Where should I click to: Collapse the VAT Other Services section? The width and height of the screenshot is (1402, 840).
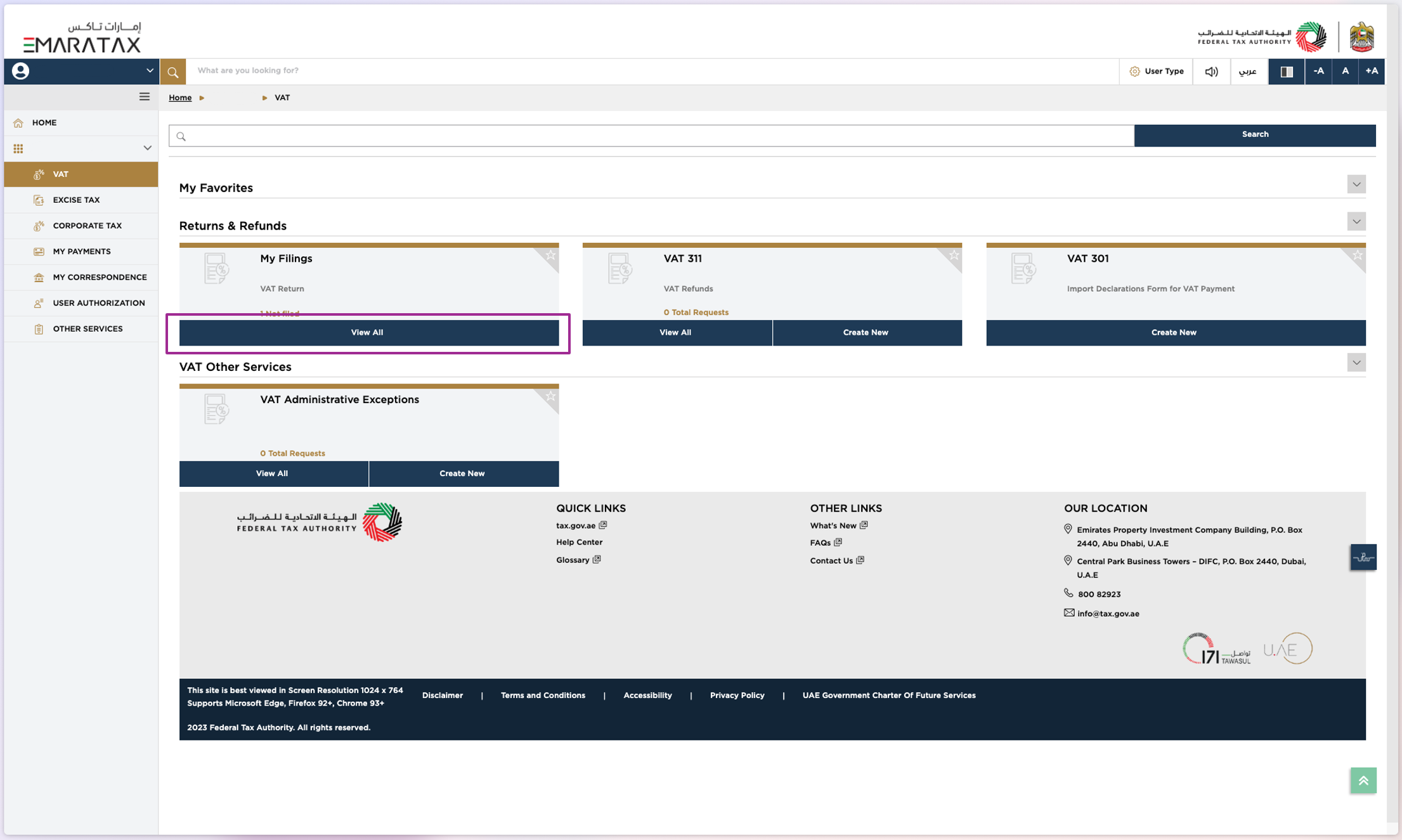pos(1356,363)
